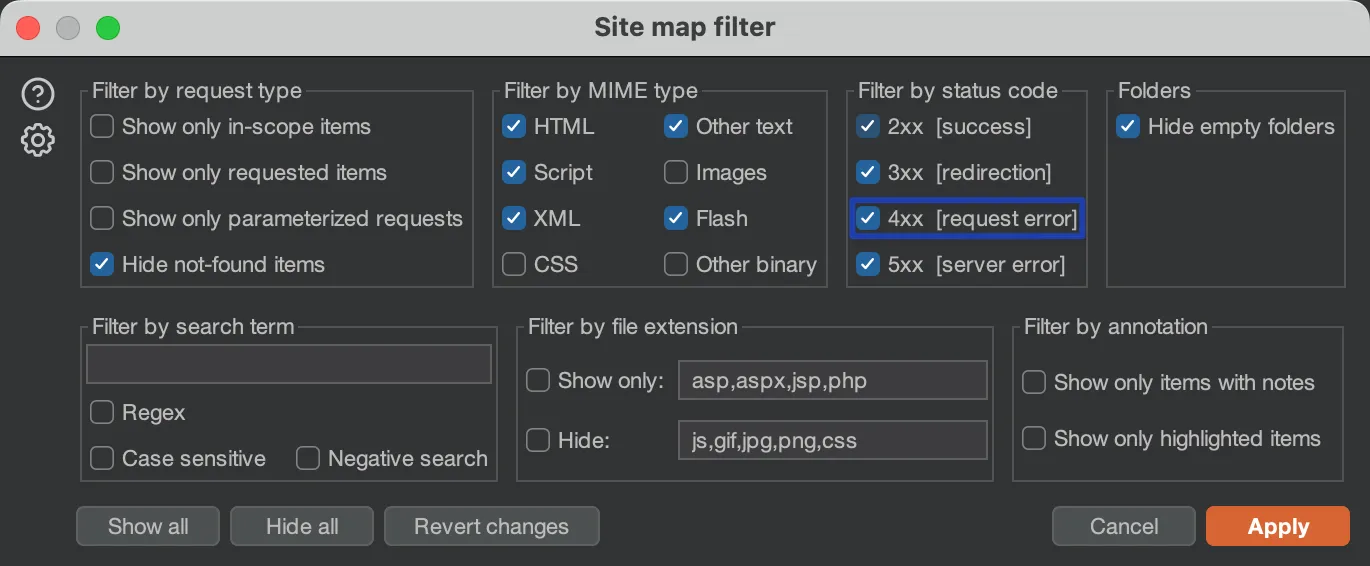Tick Show only requested items checkbox
Image resolution: width=1370 pixels, height=566 pixels.
coord(102,173)
